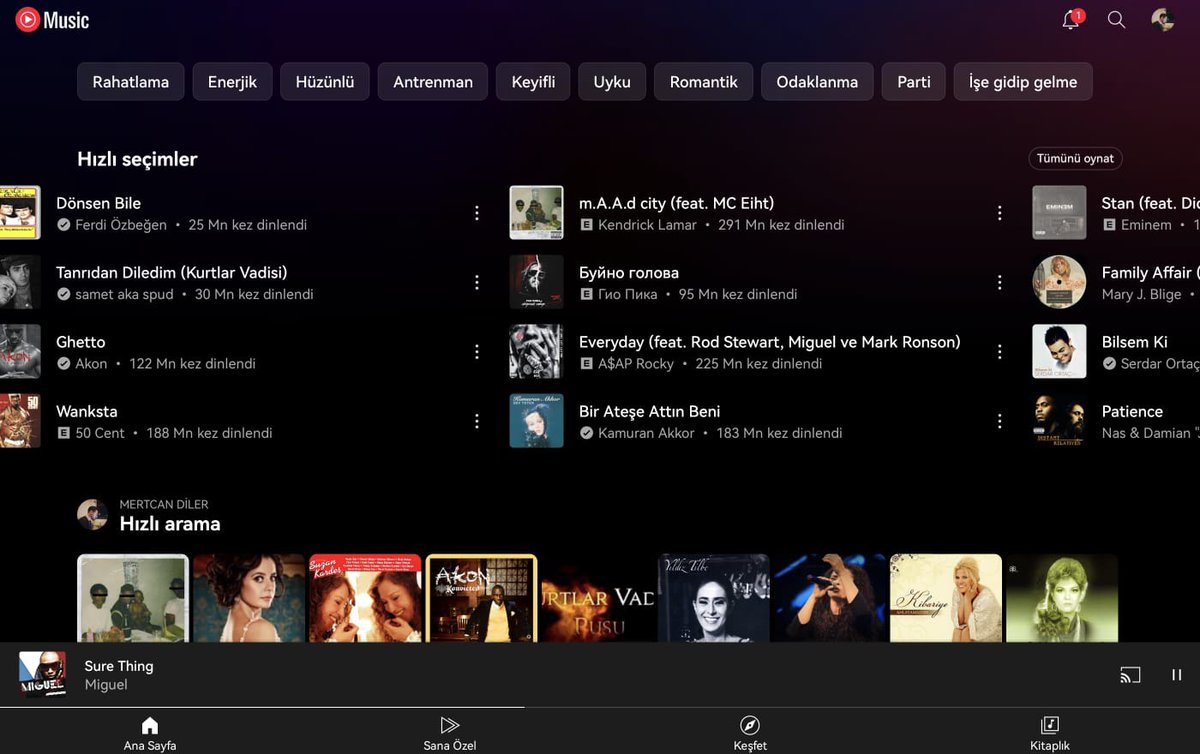Open the notifications bell
The height and width of the screenshot is (754, 1200).
tap(1071, 20)
